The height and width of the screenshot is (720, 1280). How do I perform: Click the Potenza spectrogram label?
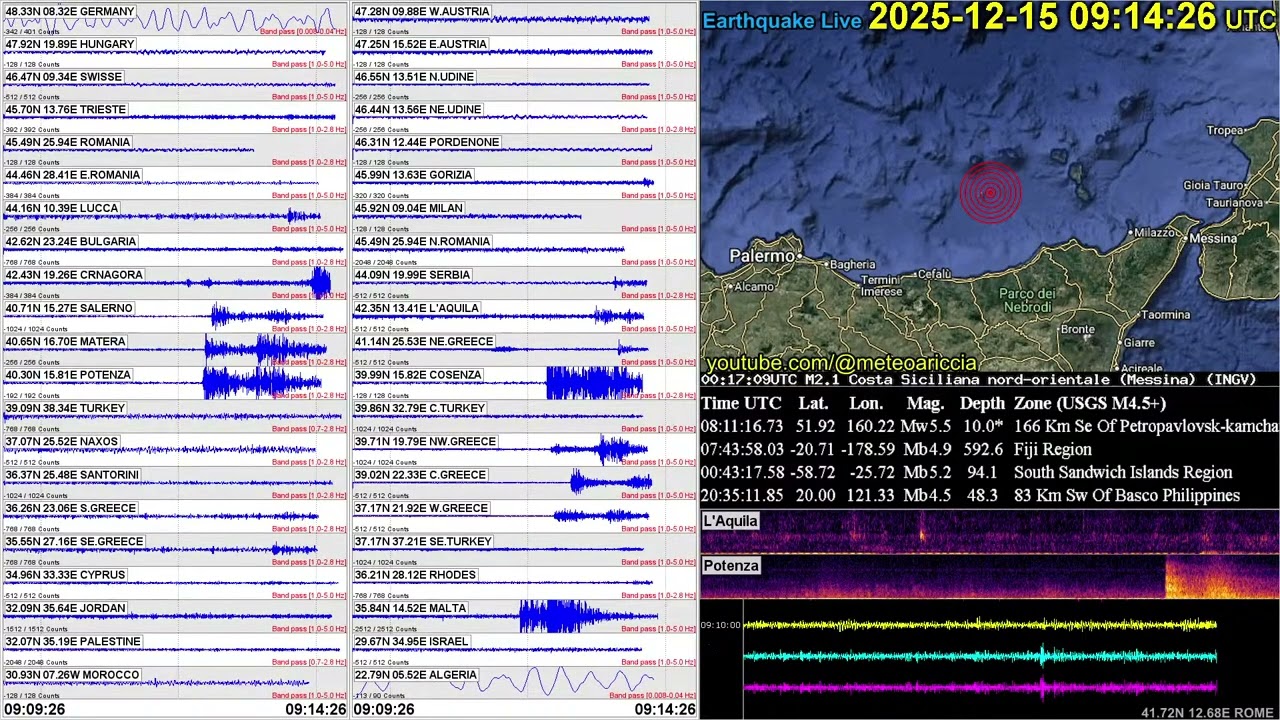click(731, 566)
